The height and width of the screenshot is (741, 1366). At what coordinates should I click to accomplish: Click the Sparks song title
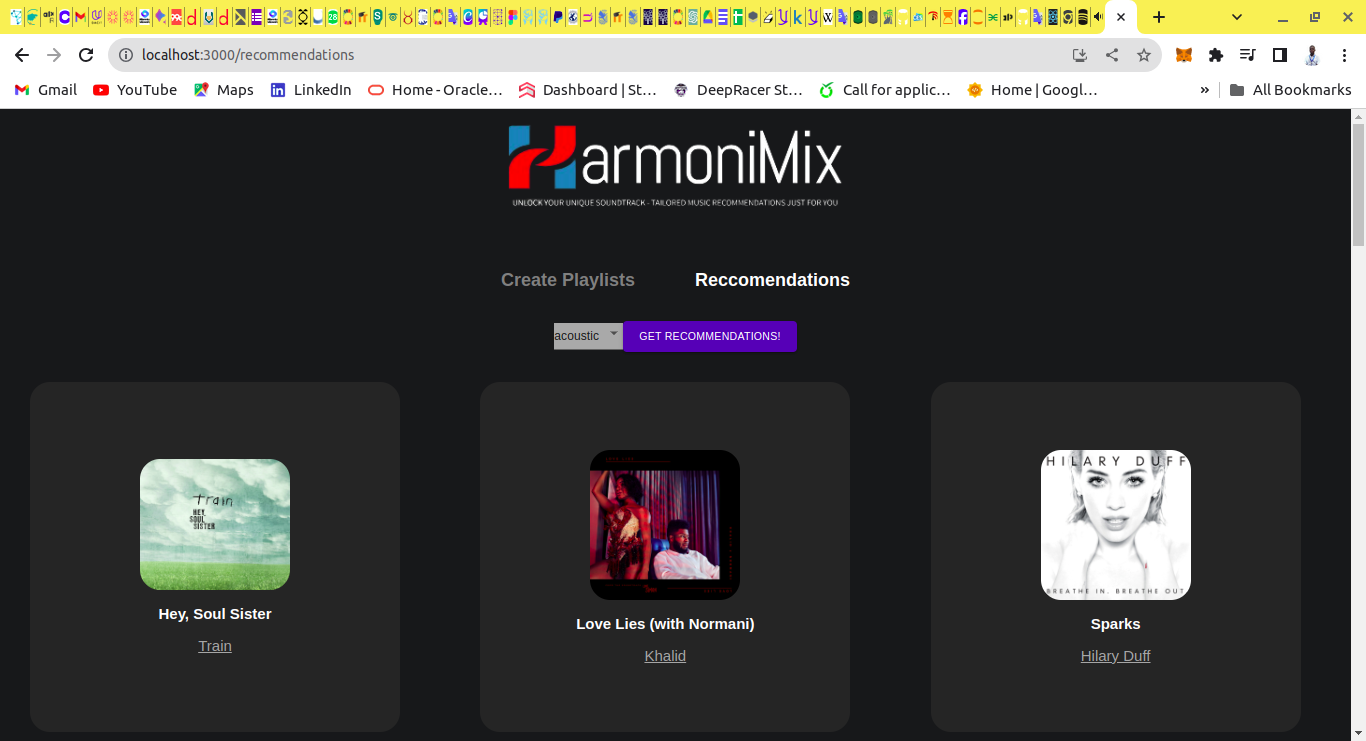[x=1116, y=624]
